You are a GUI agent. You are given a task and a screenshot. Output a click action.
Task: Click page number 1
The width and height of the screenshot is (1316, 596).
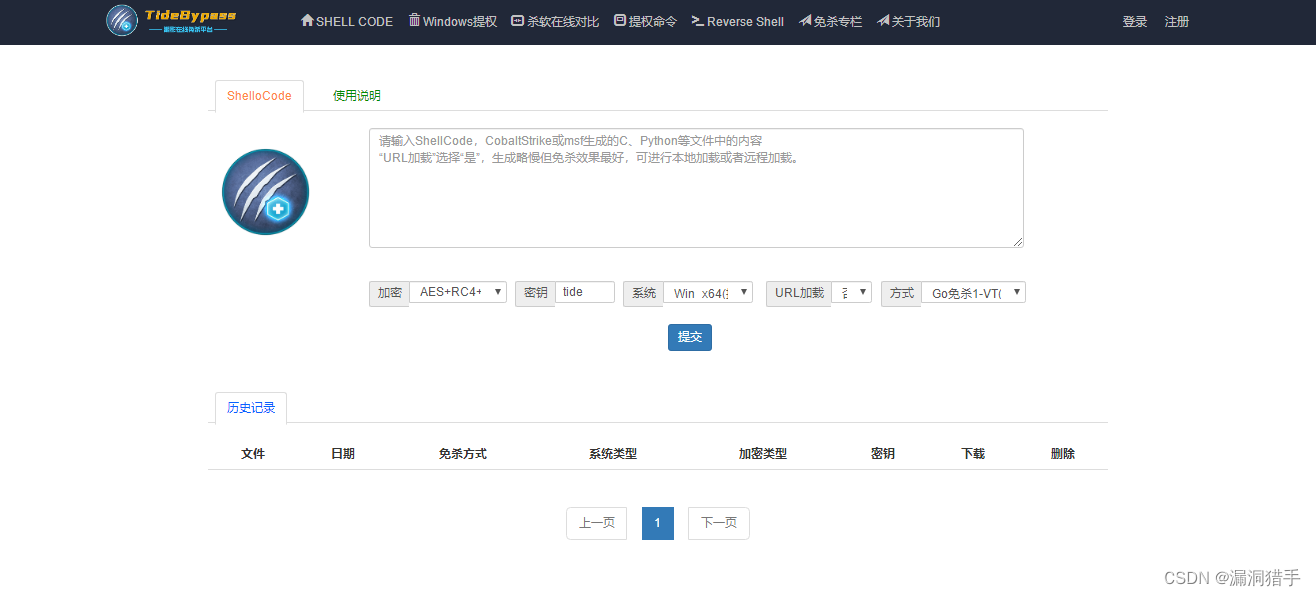[x=658, y=523]
